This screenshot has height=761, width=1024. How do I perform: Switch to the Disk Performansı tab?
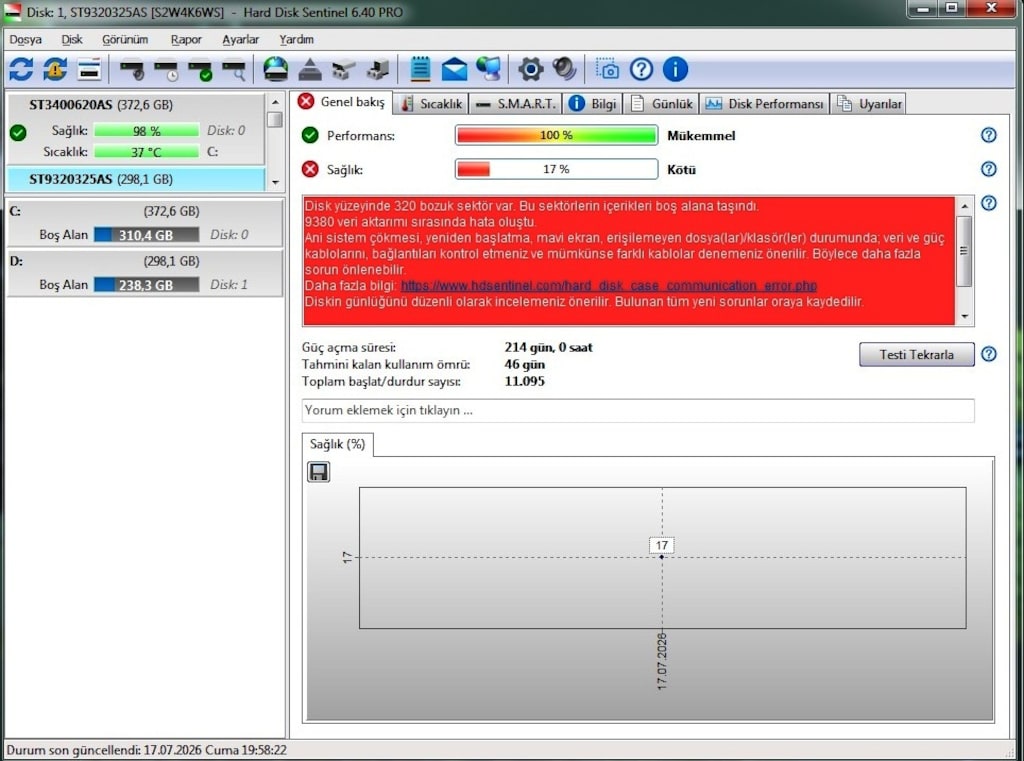tap(764, 104)
